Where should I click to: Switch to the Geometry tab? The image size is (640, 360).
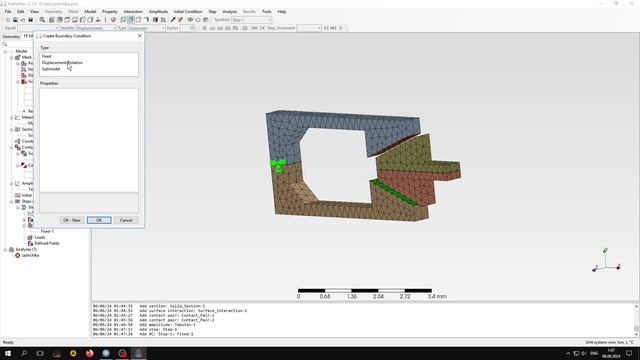11,36
